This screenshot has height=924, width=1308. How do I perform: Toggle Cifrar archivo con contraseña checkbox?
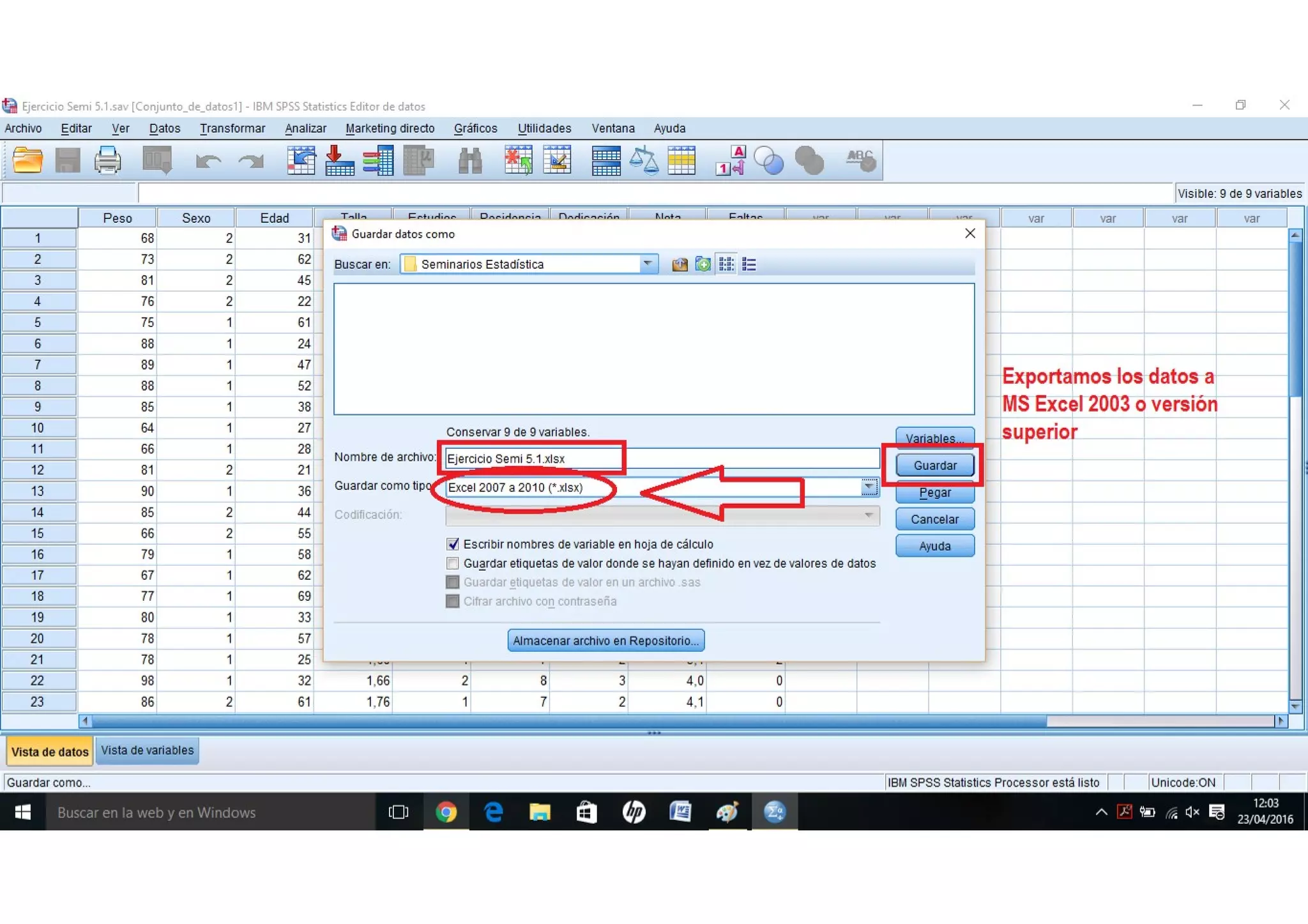(453, 601)
